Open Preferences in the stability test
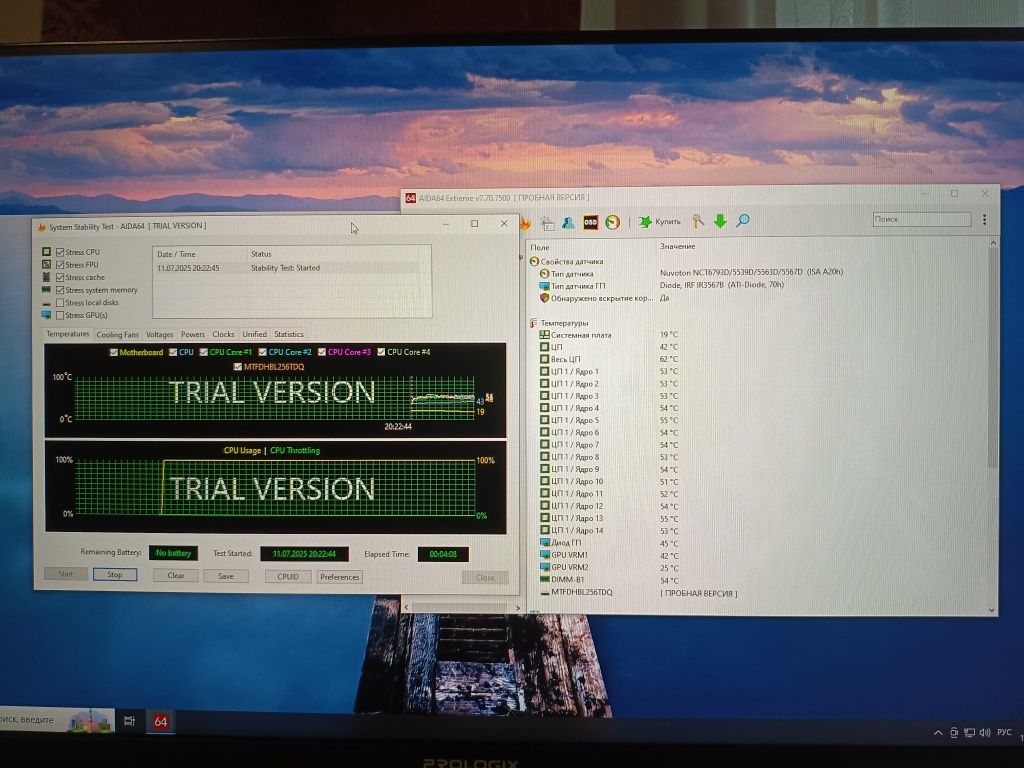1024x768 pixels. [340, 577]
